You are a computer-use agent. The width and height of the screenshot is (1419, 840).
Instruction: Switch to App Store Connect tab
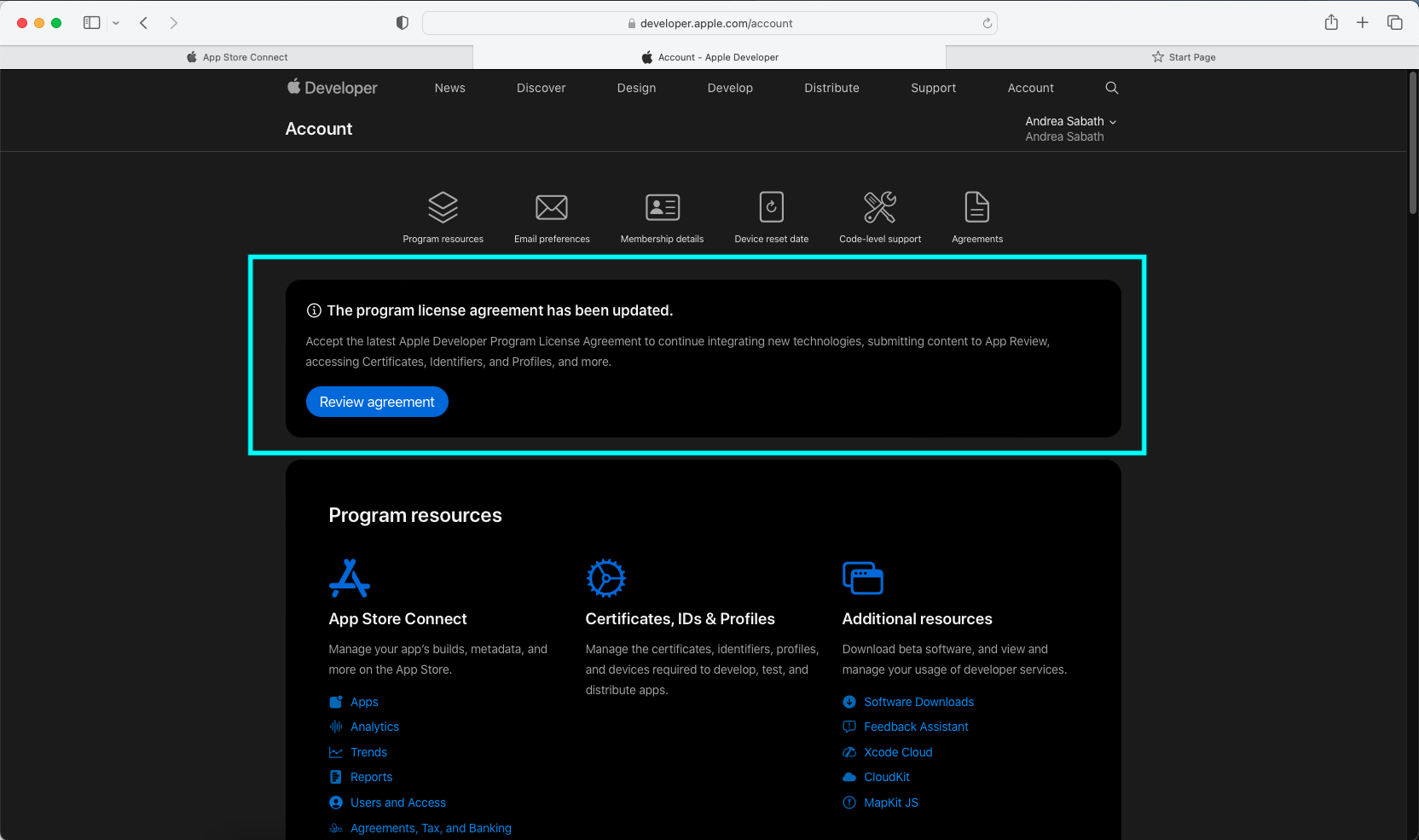point(236,57)
